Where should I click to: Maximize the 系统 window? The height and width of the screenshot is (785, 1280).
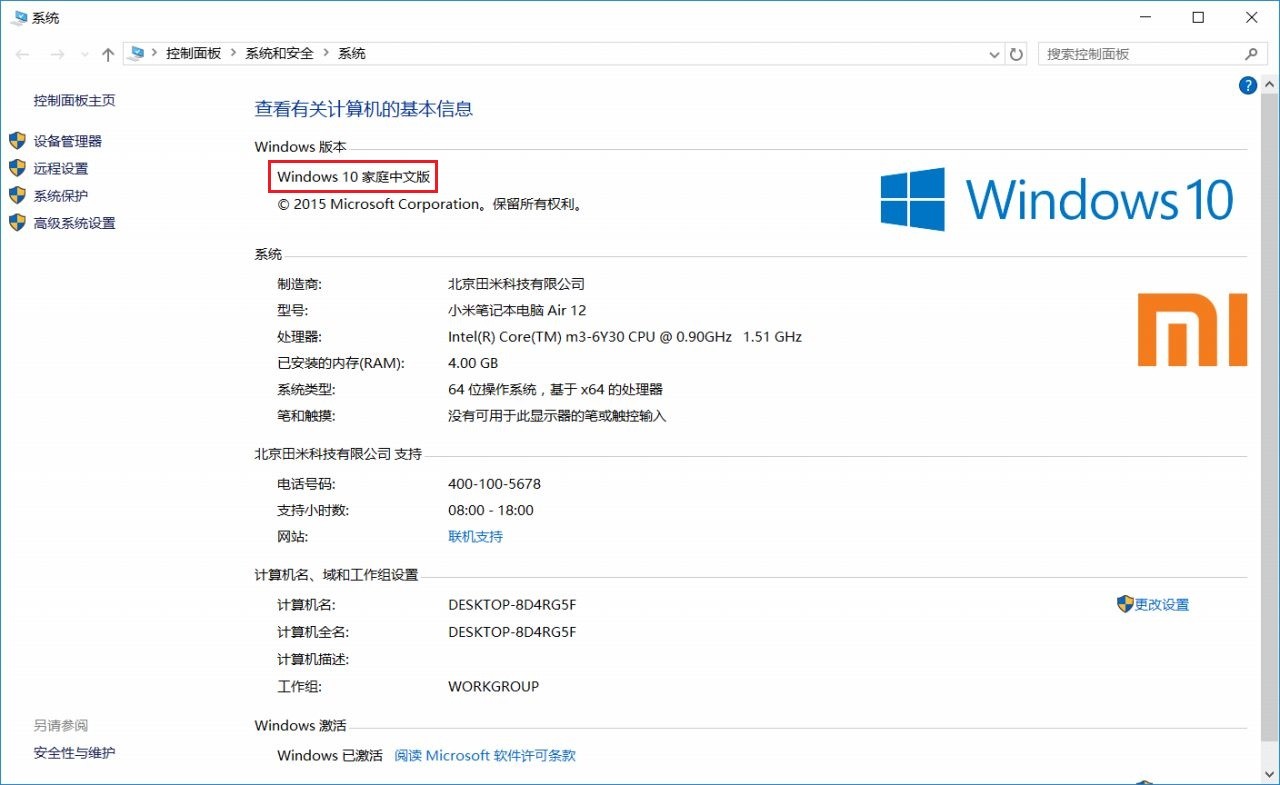pos(1198,18)
